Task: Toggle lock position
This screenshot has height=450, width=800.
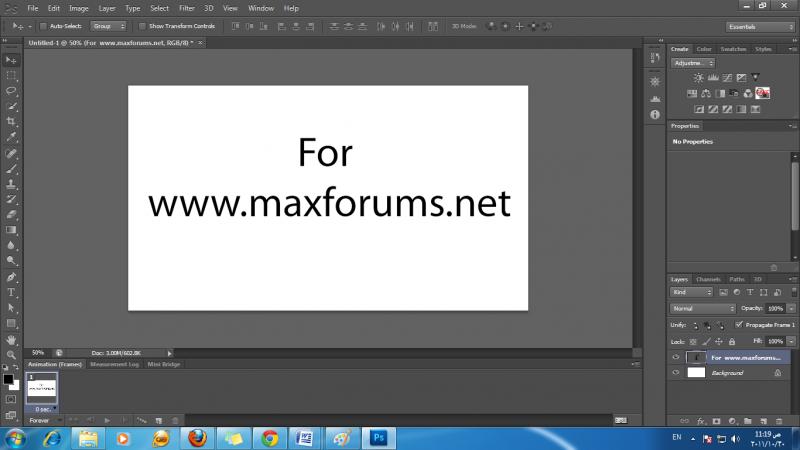Action: [x=719, y=342]
